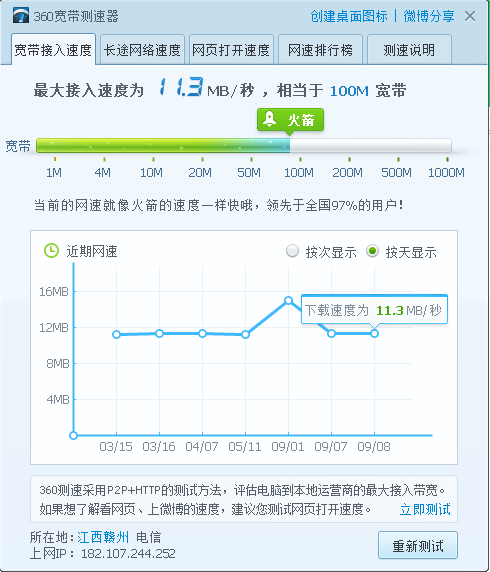The height and width of the screenshot is (572, 490).
Task: Open 测速说明 tab
Action: click(x=409, y=50)
